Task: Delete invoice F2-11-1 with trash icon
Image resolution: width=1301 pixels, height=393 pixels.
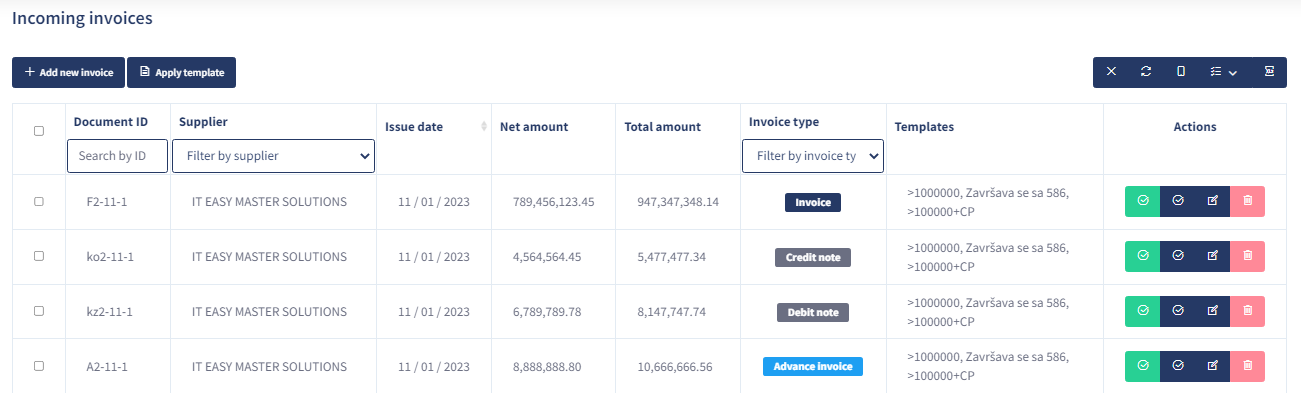Action: 1247,201
